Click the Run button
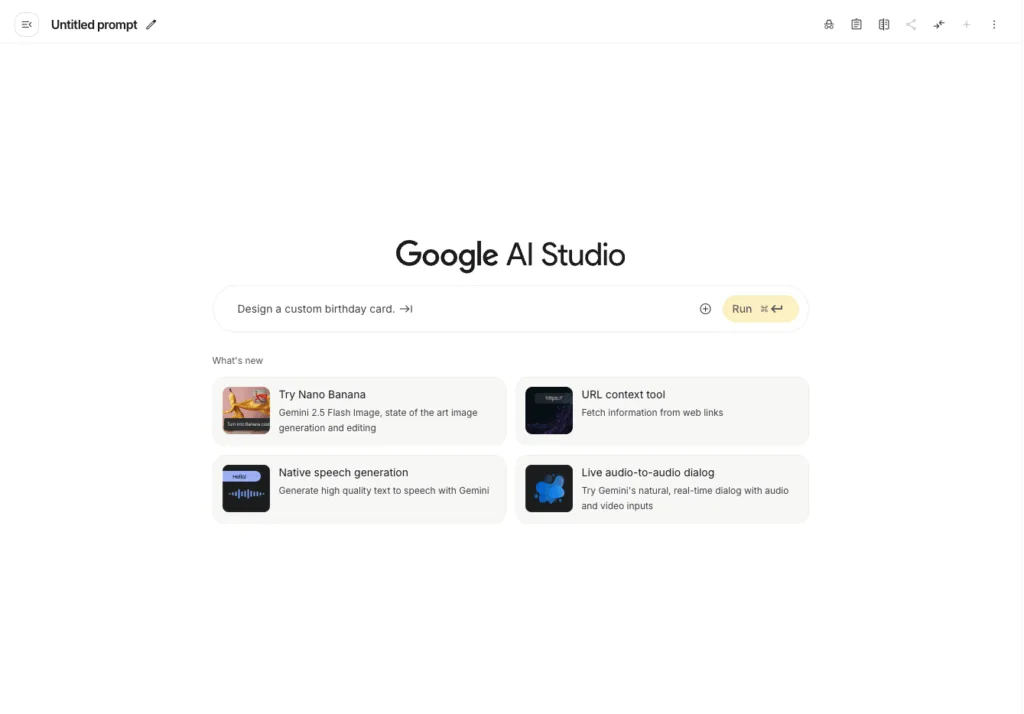The height and width of the screenshot is (714, 1024). pyautogui.click(x=760, y=309)
